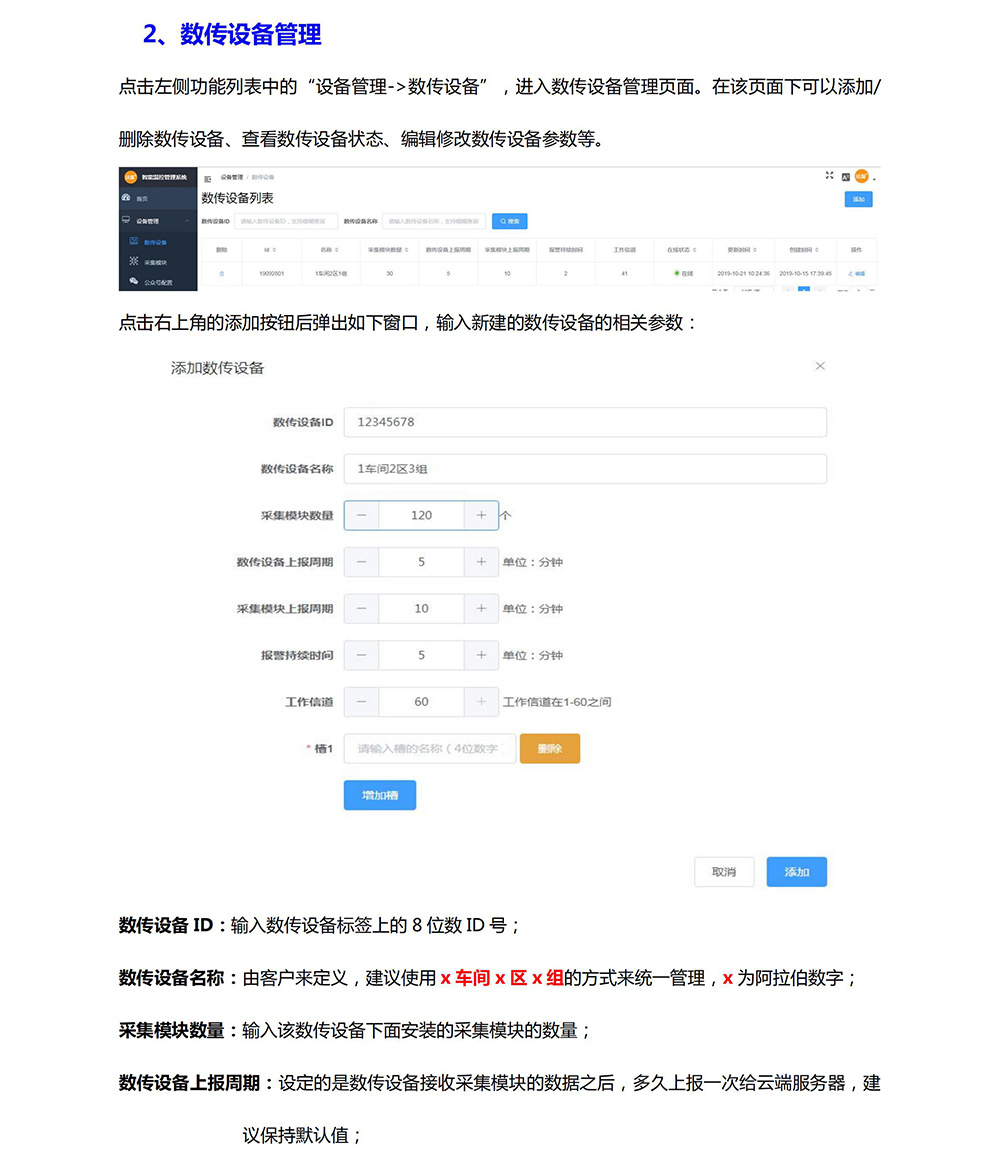Click 设备管理 breadcrumb link
This screenshot has height=1169, width=1000.
[x=232, y=177]
